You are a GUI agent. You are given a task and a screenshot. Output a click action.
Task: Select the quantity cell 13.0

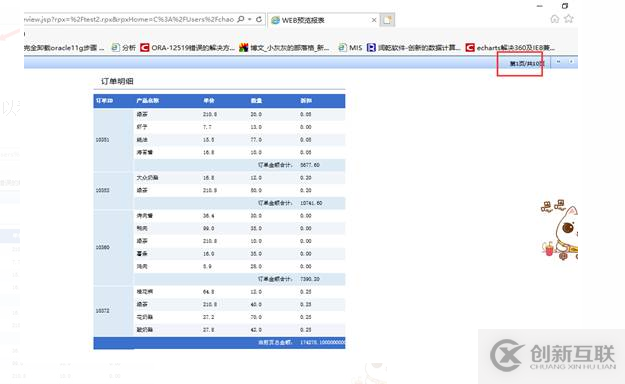[256, 127]
